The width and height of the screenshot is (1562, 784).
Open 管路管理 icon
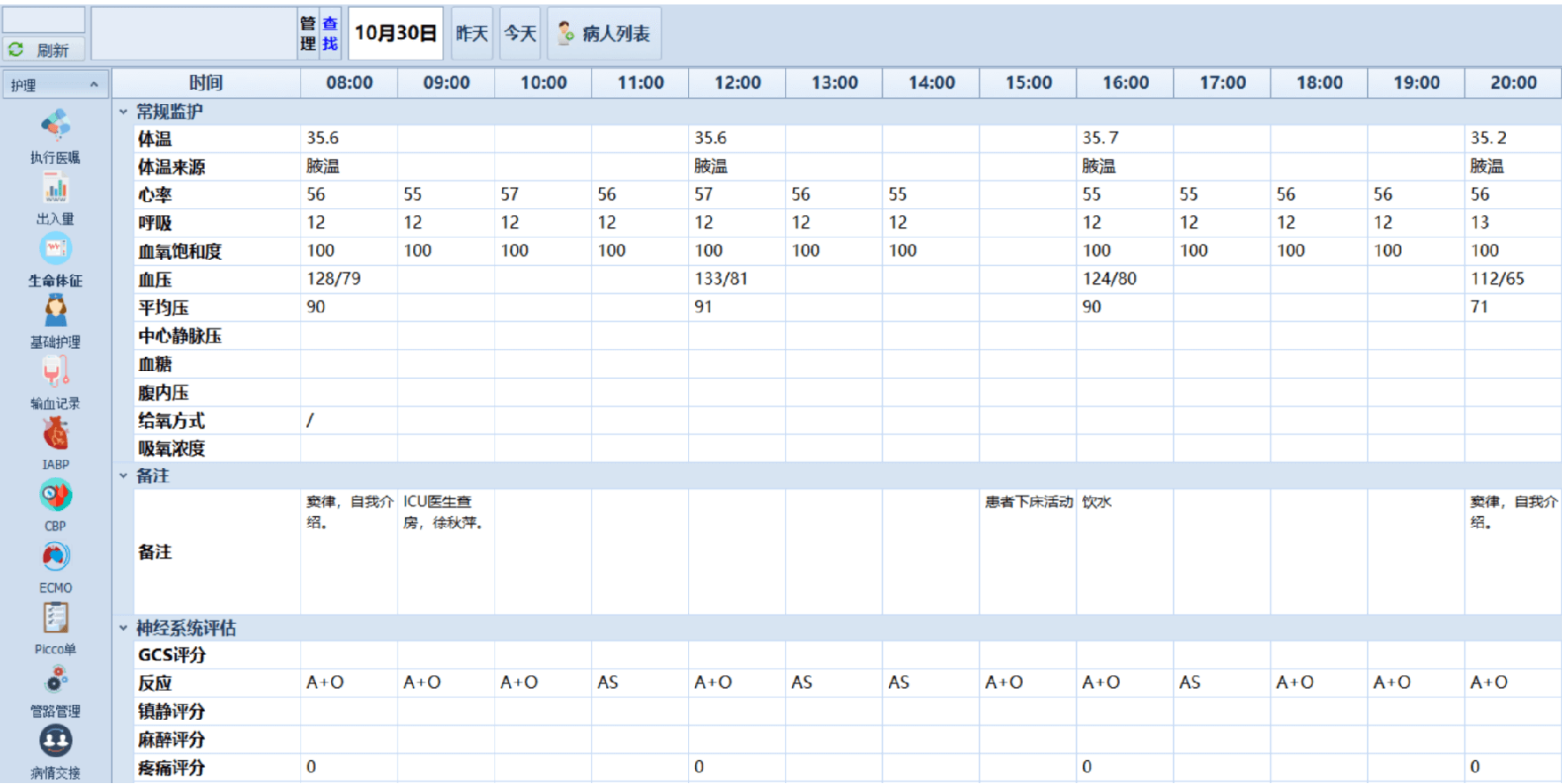click(55, 680)
